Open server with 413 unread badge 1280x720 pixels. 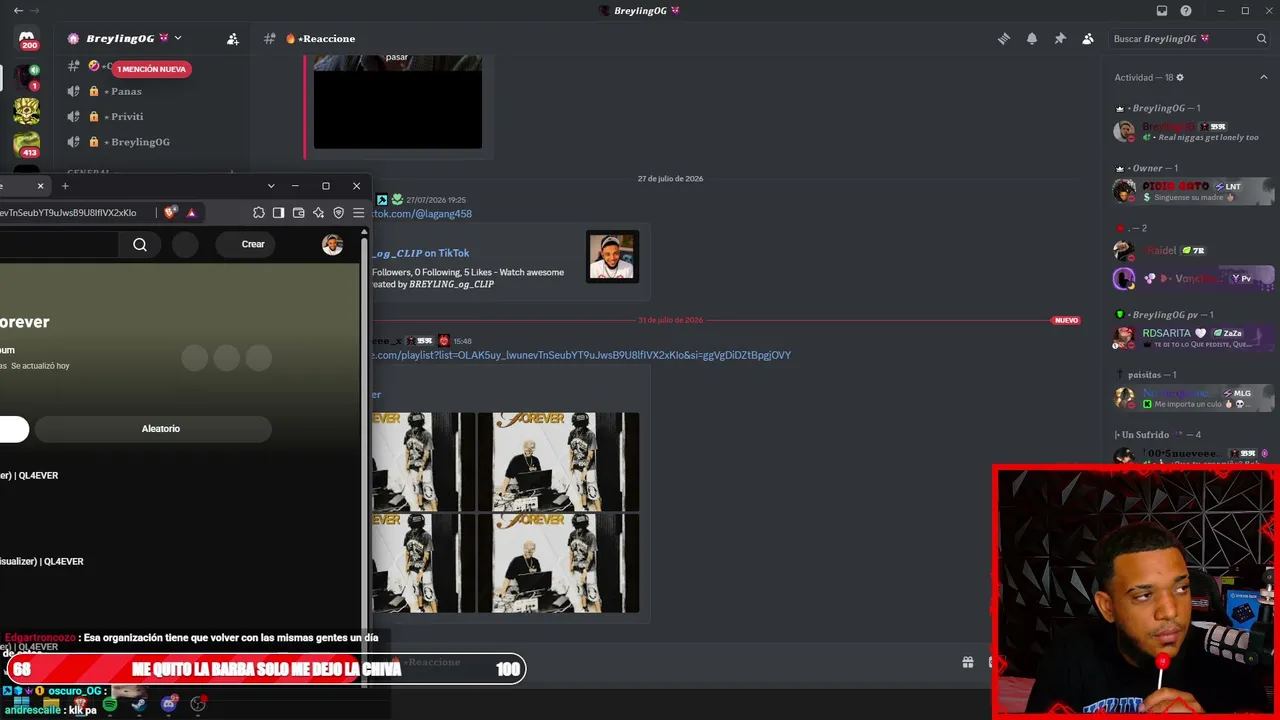pos(27,144)
